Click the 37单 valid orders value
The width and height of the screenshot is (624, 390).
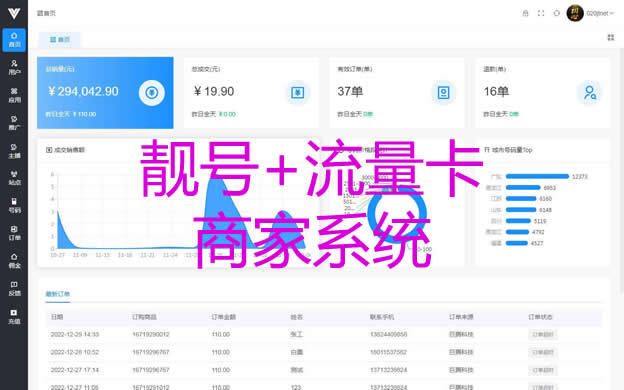(350, 92)
